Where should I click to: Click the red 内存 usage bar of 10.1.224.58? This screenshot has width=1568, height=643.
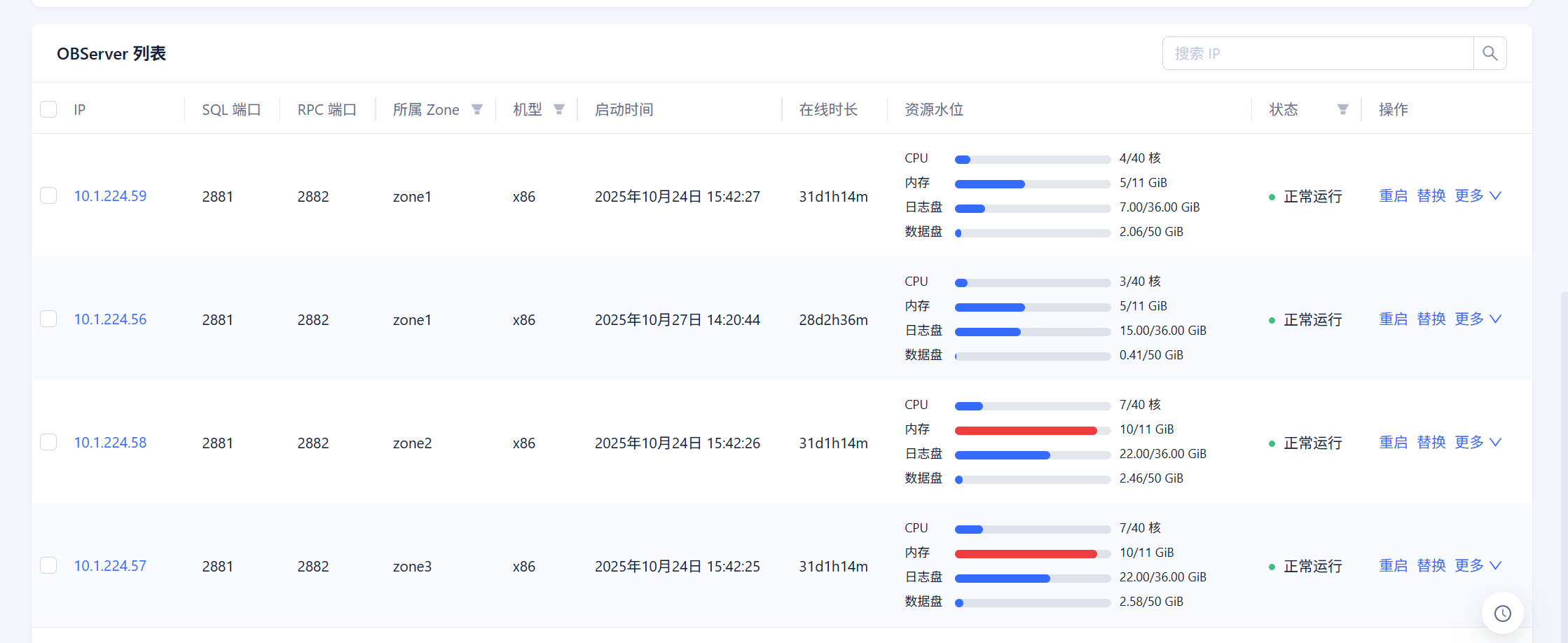1026,430
